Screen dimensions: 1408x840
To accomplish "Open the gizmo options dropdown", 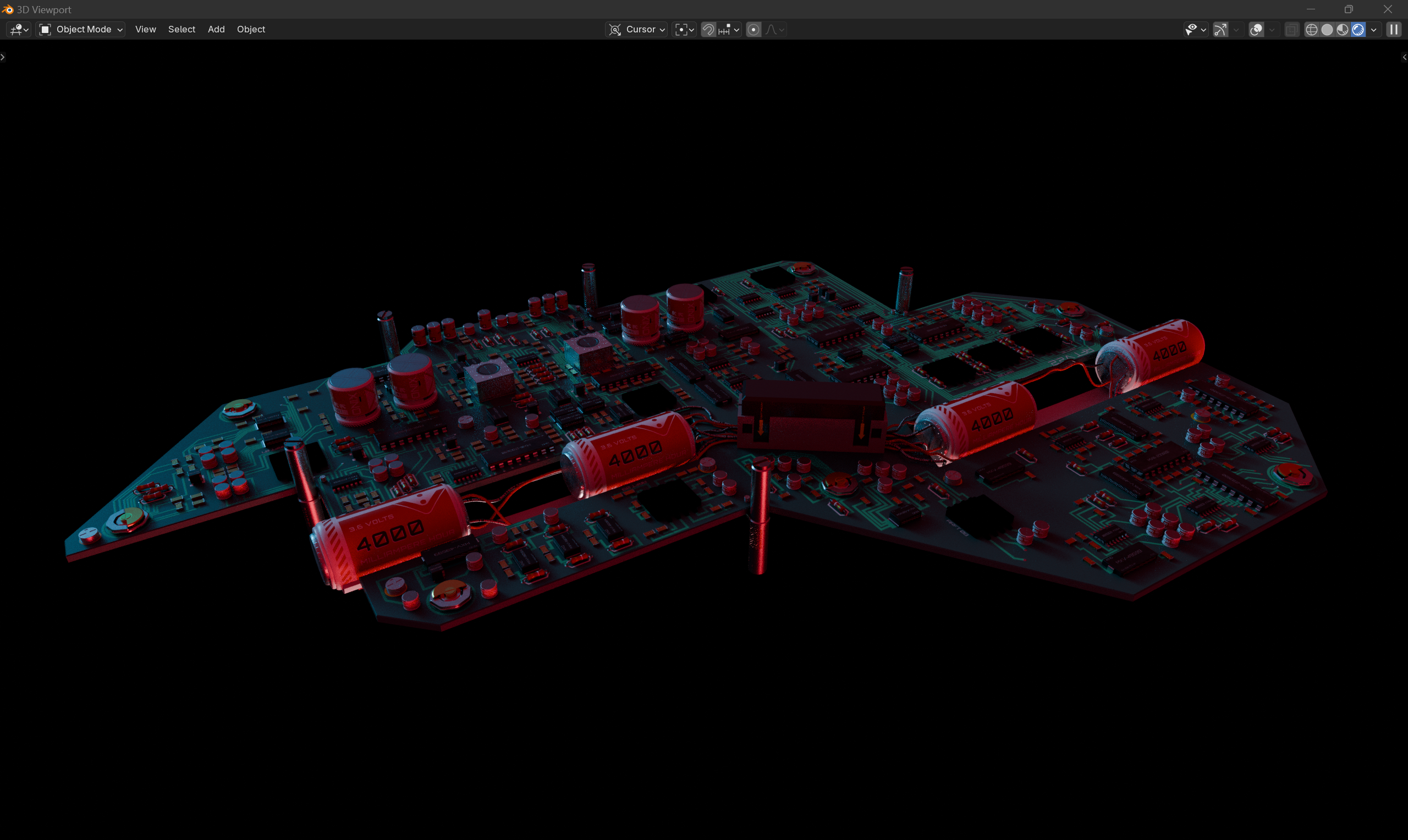I will point(1236,30).
